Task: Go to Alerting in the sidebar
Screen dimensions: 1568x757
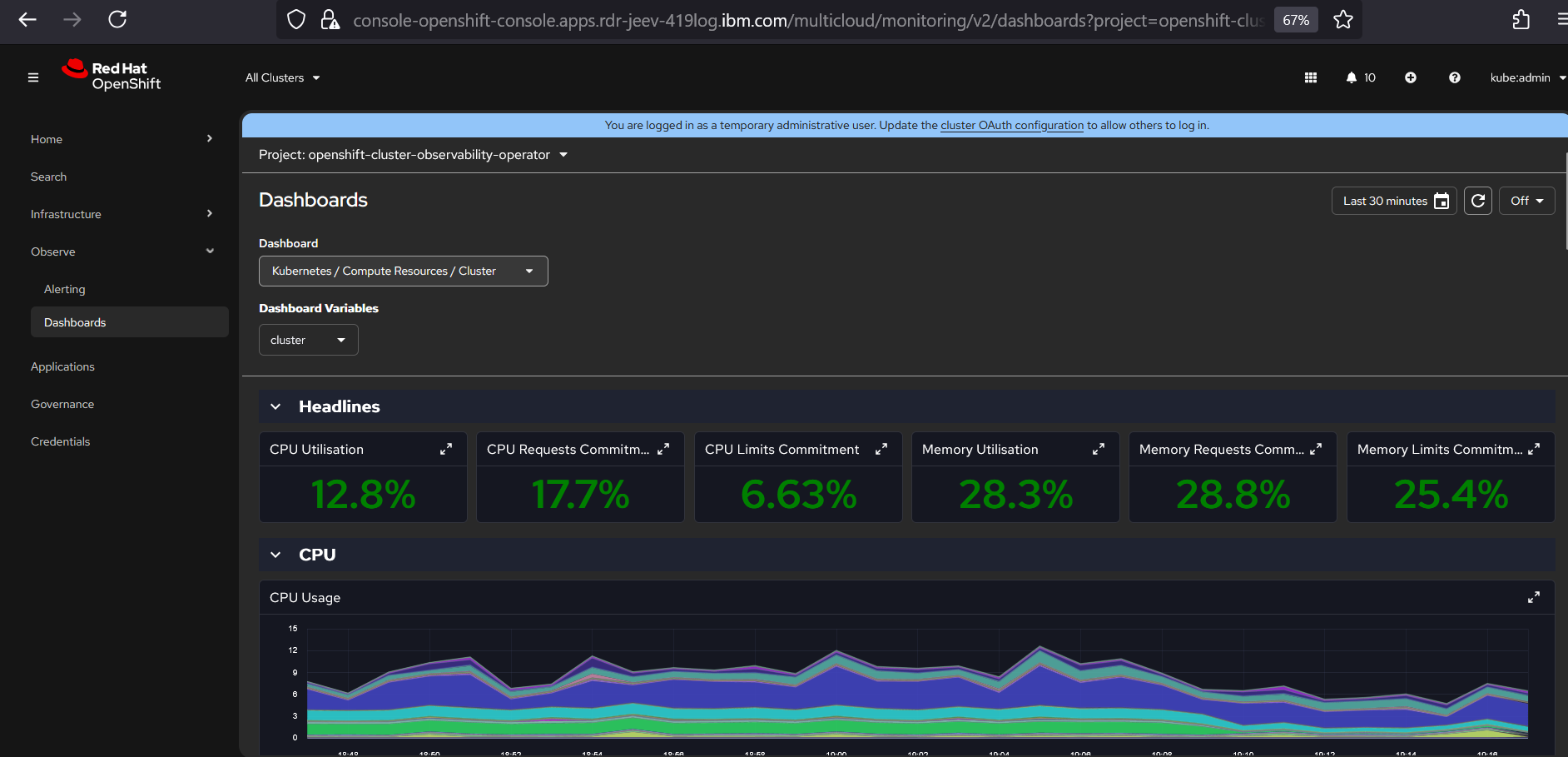Action: pos(65,289)
